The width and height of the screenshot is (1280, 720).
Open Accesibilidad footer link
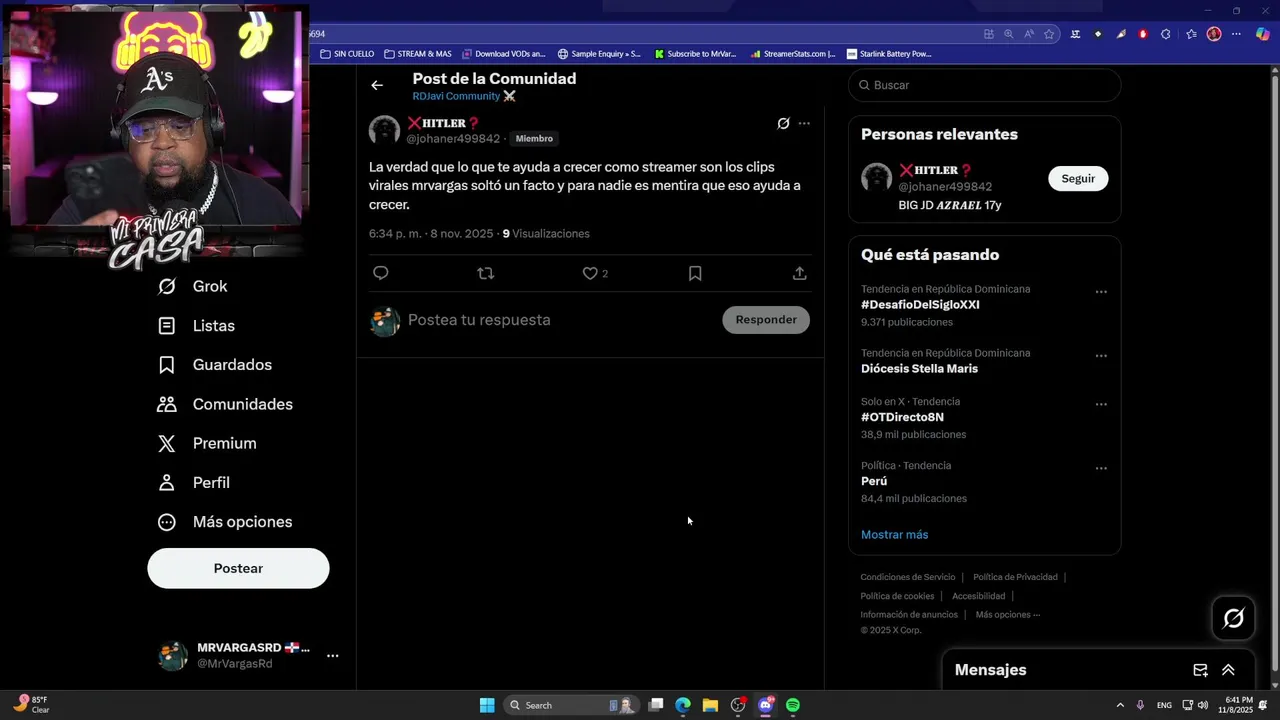point(978,596)
